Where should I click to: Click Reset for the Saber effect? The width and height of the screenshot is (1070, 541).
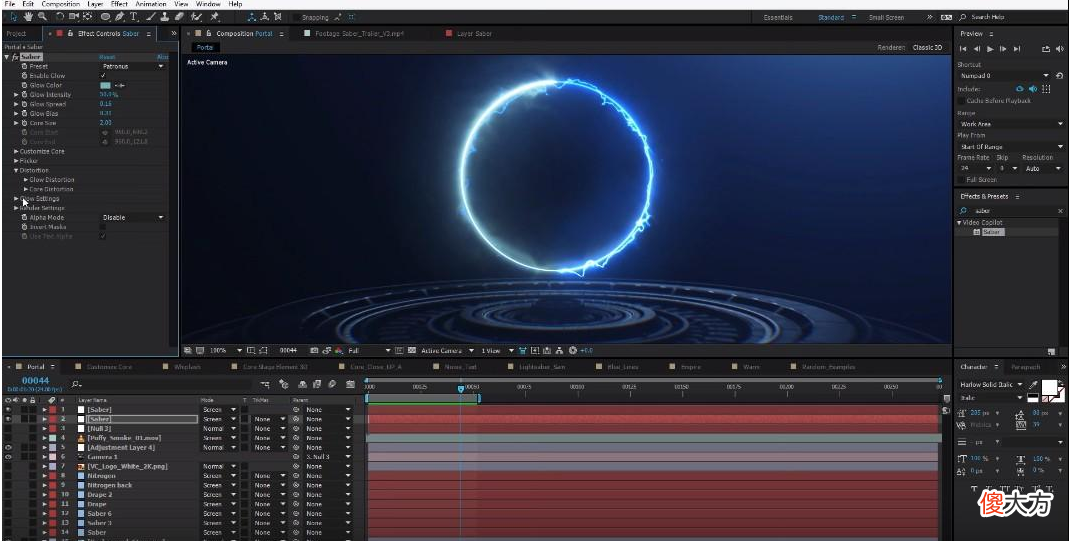pos(107,57)
